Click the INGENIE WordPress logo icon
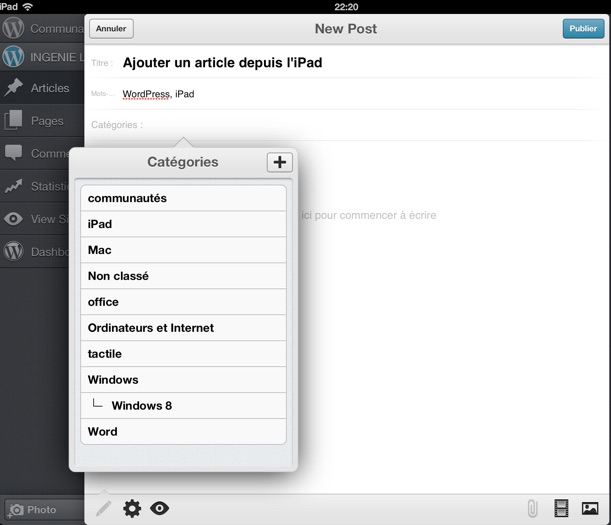Viewport: 611px width, 525px height. [x=13, y=57]
